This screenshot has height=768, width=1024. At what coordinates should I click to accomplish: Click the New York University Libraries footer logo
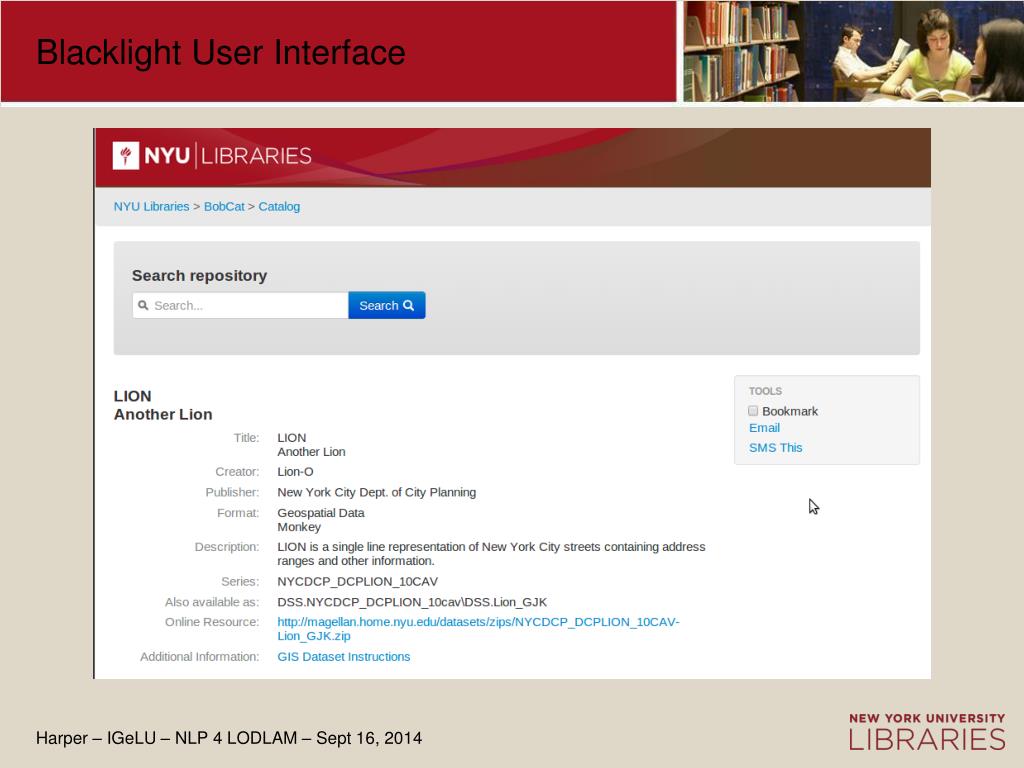point(927,731)
